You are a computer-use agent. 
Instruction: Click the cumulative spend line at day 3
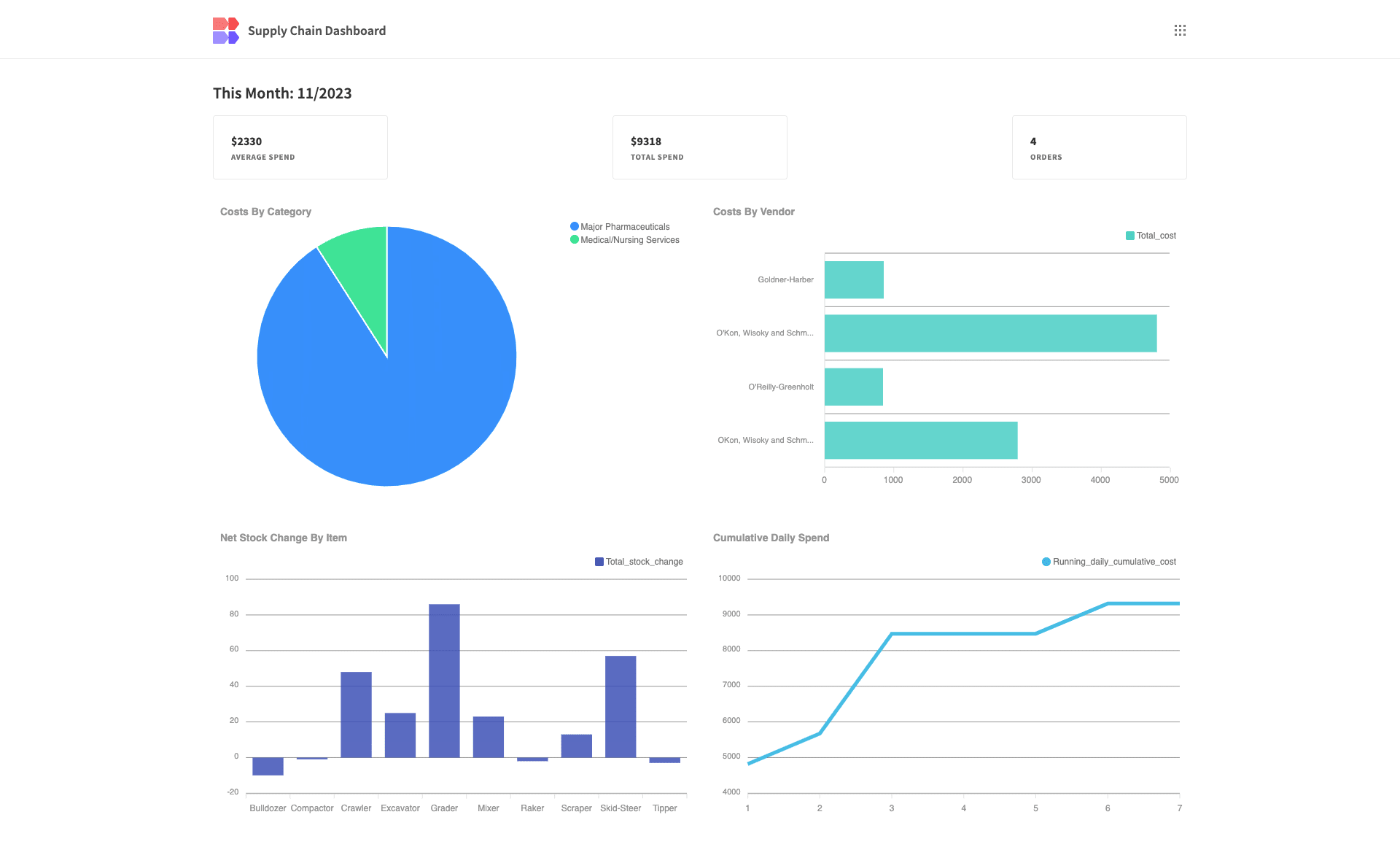(x=891, y=634)
